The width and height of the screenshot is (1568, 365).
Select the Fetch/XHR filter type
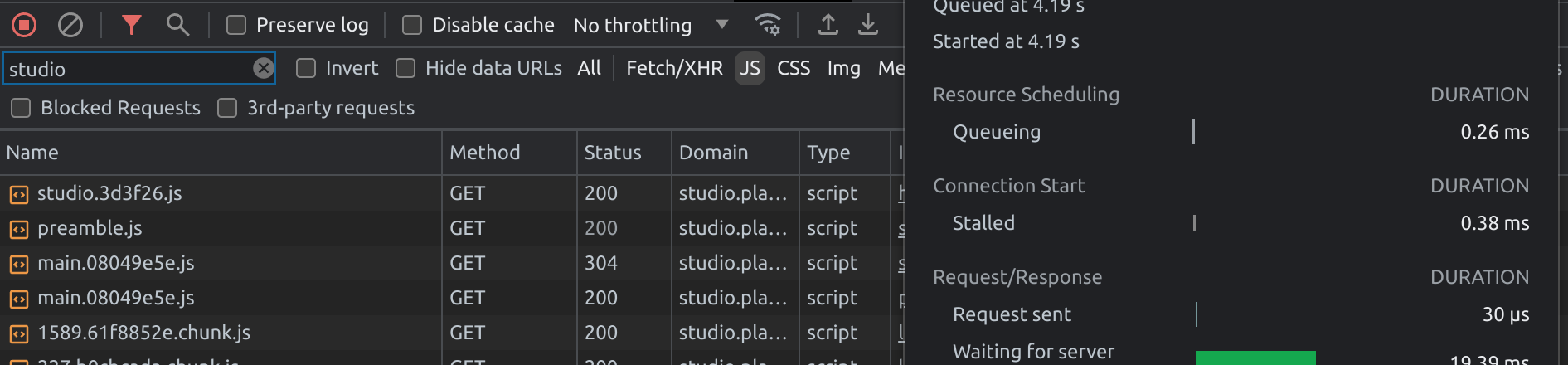point(674,68)
